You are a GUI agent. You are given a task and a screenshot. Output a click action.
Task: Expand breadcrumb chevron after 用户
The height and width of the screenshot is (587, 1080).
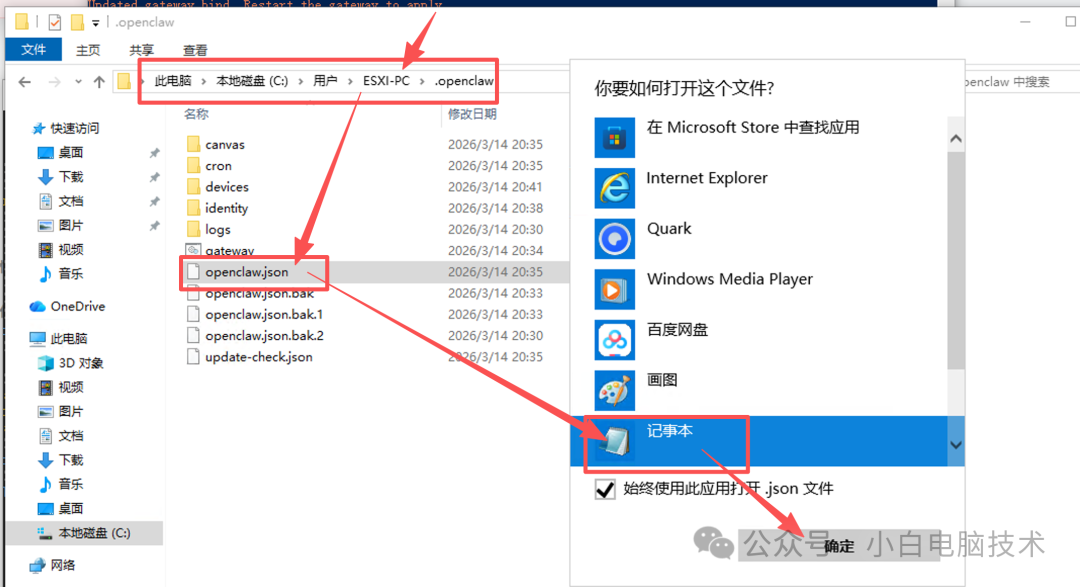tap(350, 81)
